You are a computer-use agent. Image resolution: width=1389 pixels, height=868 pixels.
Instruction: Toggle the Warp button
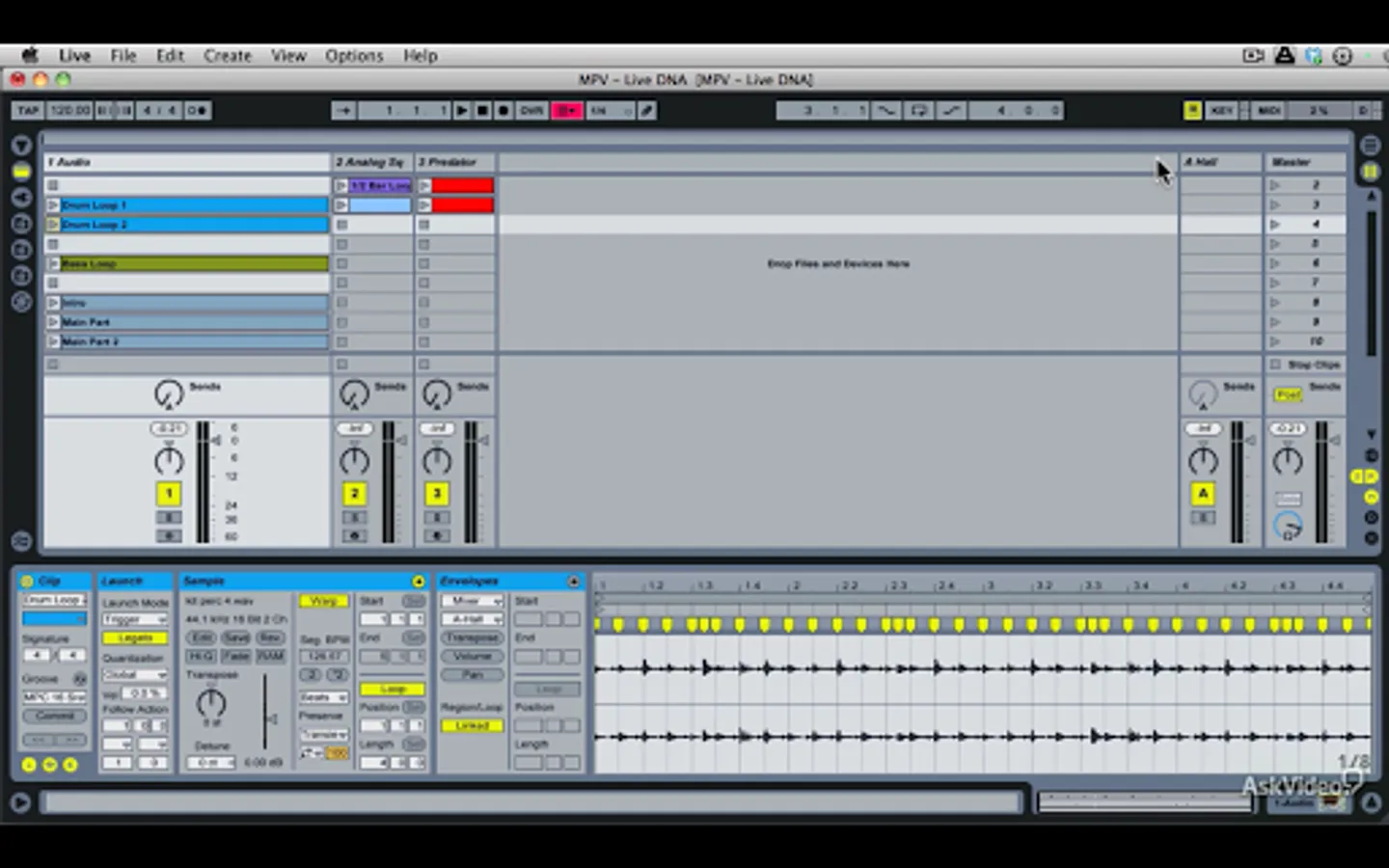323,601
